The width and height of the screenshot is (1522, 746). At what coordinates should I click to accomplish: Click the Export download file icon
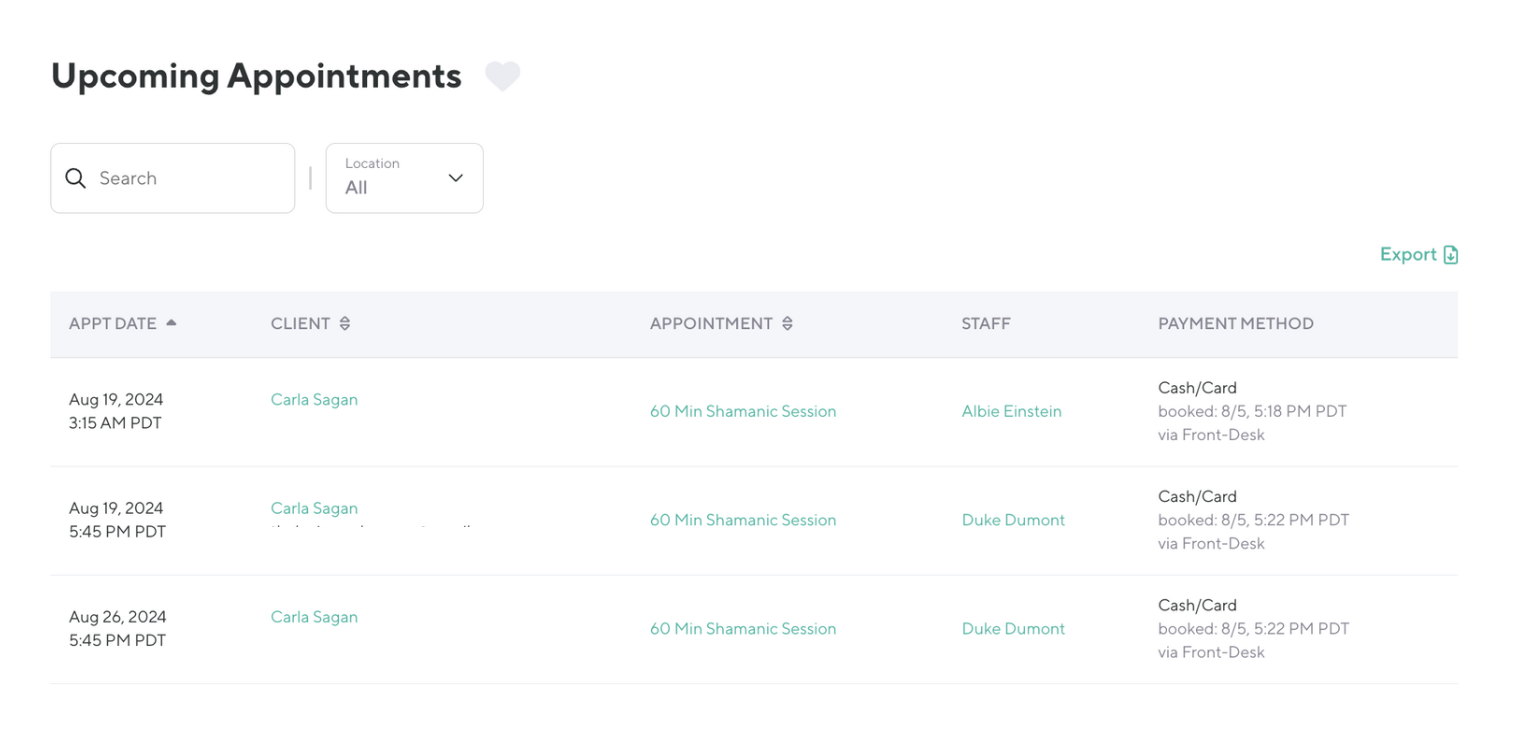1450,255
